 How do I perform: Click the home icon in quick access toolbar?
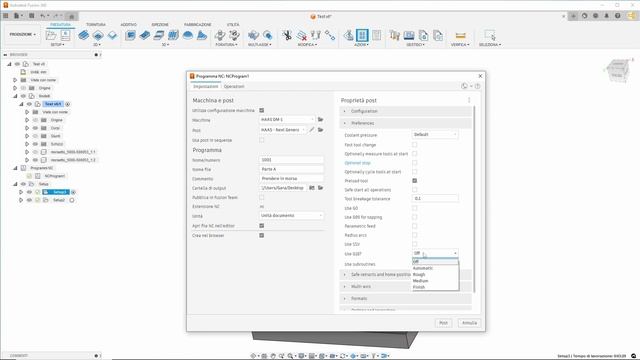tap(71, 16)
